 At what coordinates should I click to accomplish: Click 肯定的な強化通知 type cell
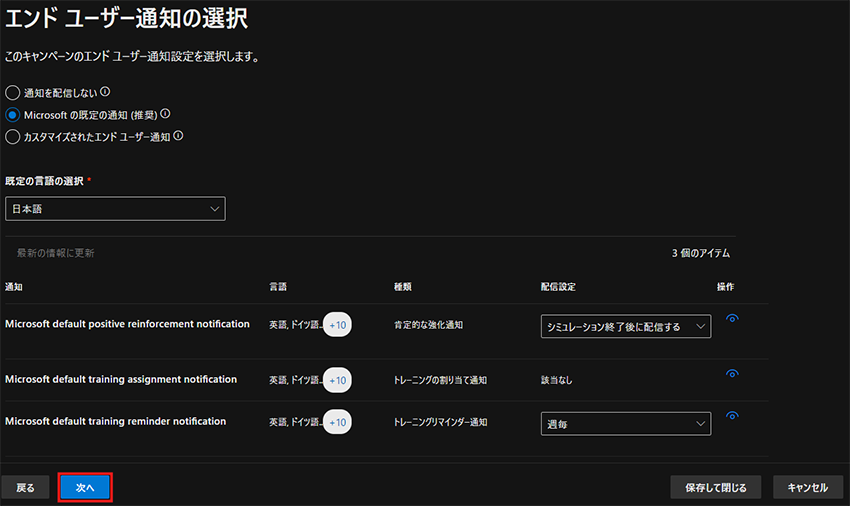pos(428,325)
